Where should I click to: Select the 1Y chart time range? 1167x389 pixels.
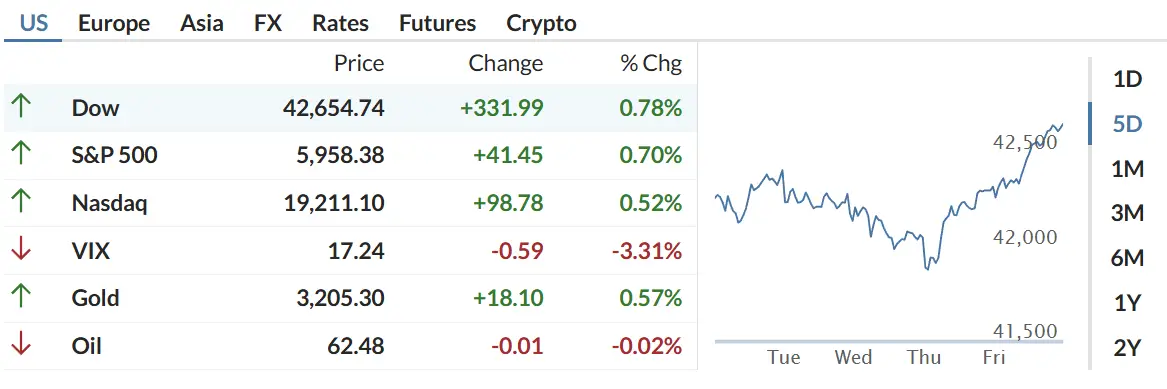click(1128, 303)
